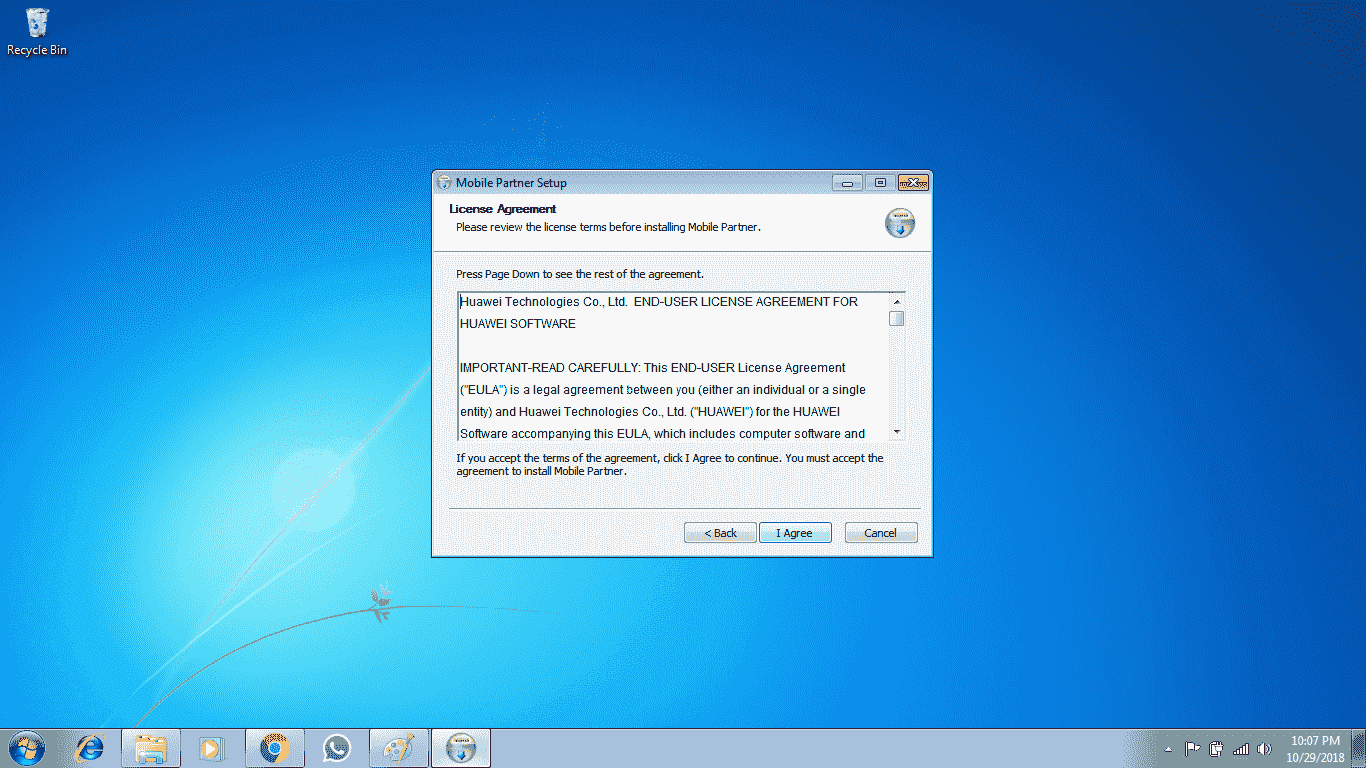The height and width of the screenshot is (768, 1366).
Task: Click the 'License Agreement' heading text
Action: point(503,209)
